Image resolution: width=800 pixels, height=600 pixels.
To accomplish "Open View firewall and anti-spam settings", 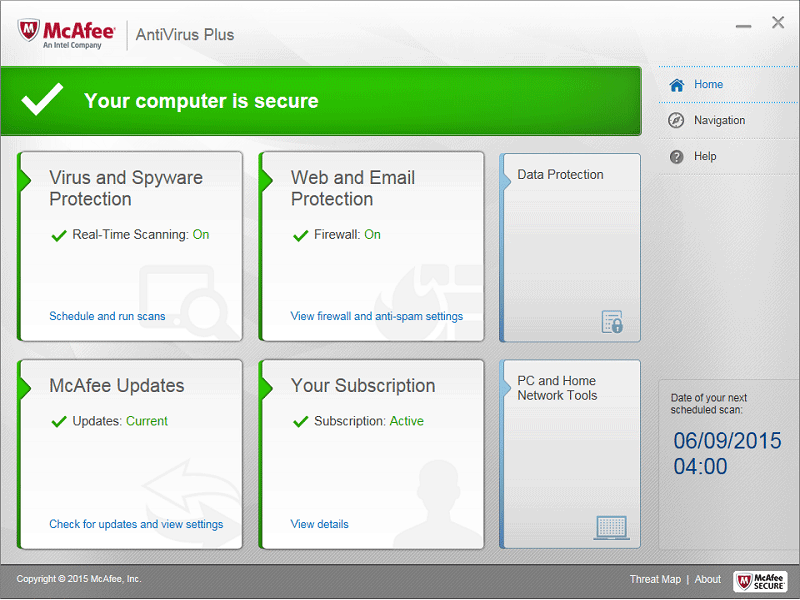I will 376,315.
